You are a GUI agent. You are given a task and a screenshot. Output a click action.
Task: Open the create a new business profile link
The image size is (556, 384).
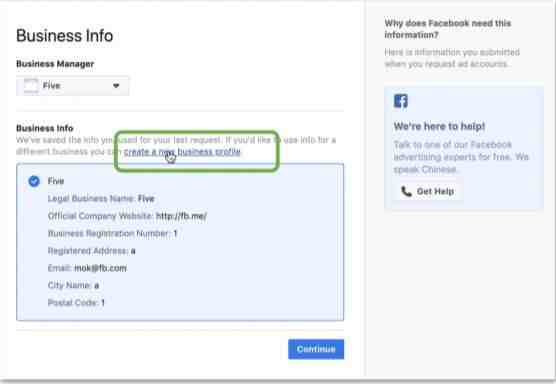182,152
